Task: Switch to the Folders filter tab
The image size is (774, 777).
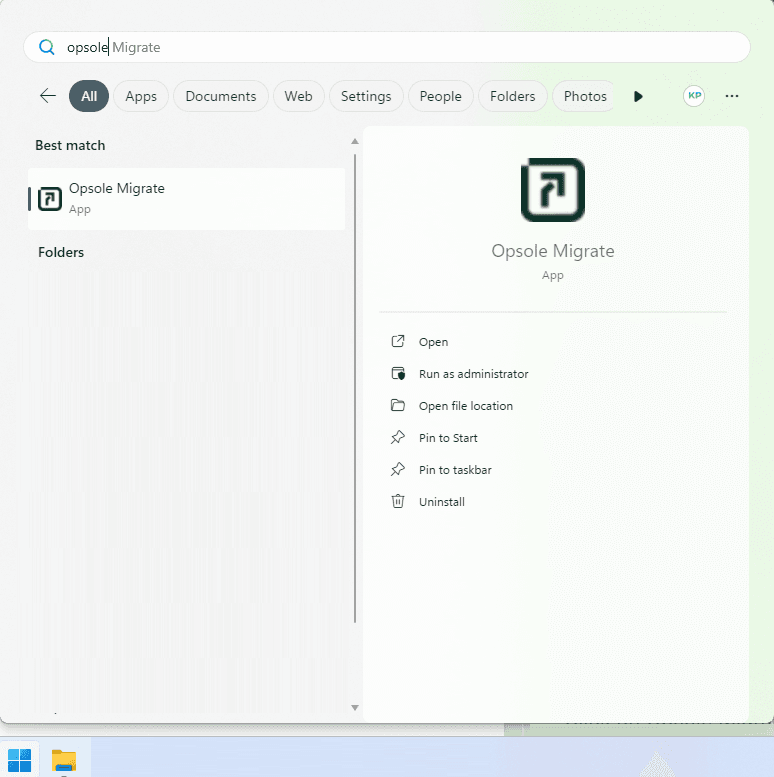Action: [512, 96]
